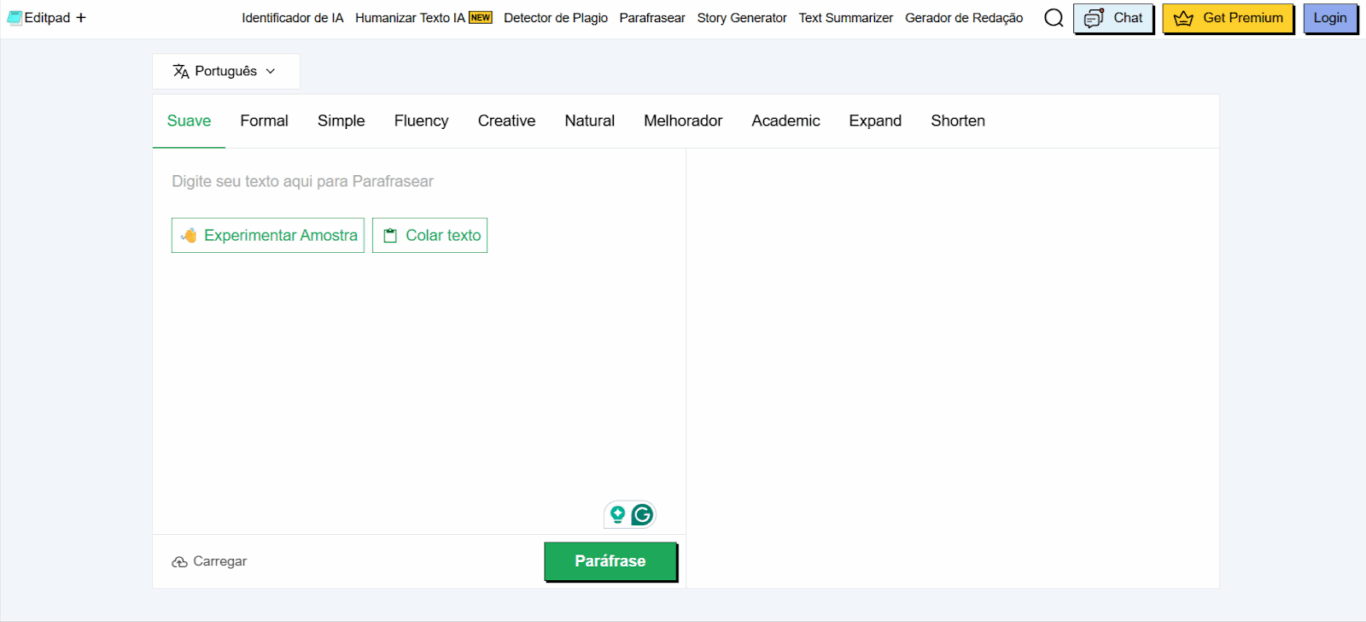
Task: Click the Grammarly extension icon
Action: [x=642, y=515]
